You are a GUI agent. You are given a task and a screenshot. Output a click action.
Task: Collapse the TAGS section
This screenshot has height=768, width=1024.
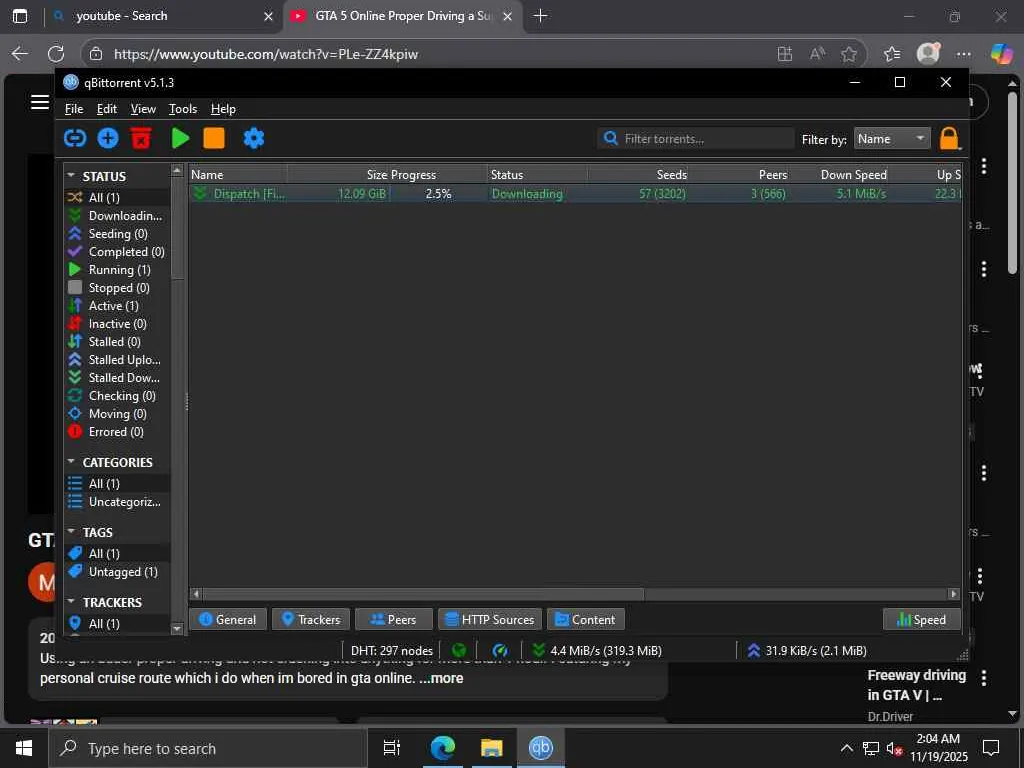(x=71, y=532)
